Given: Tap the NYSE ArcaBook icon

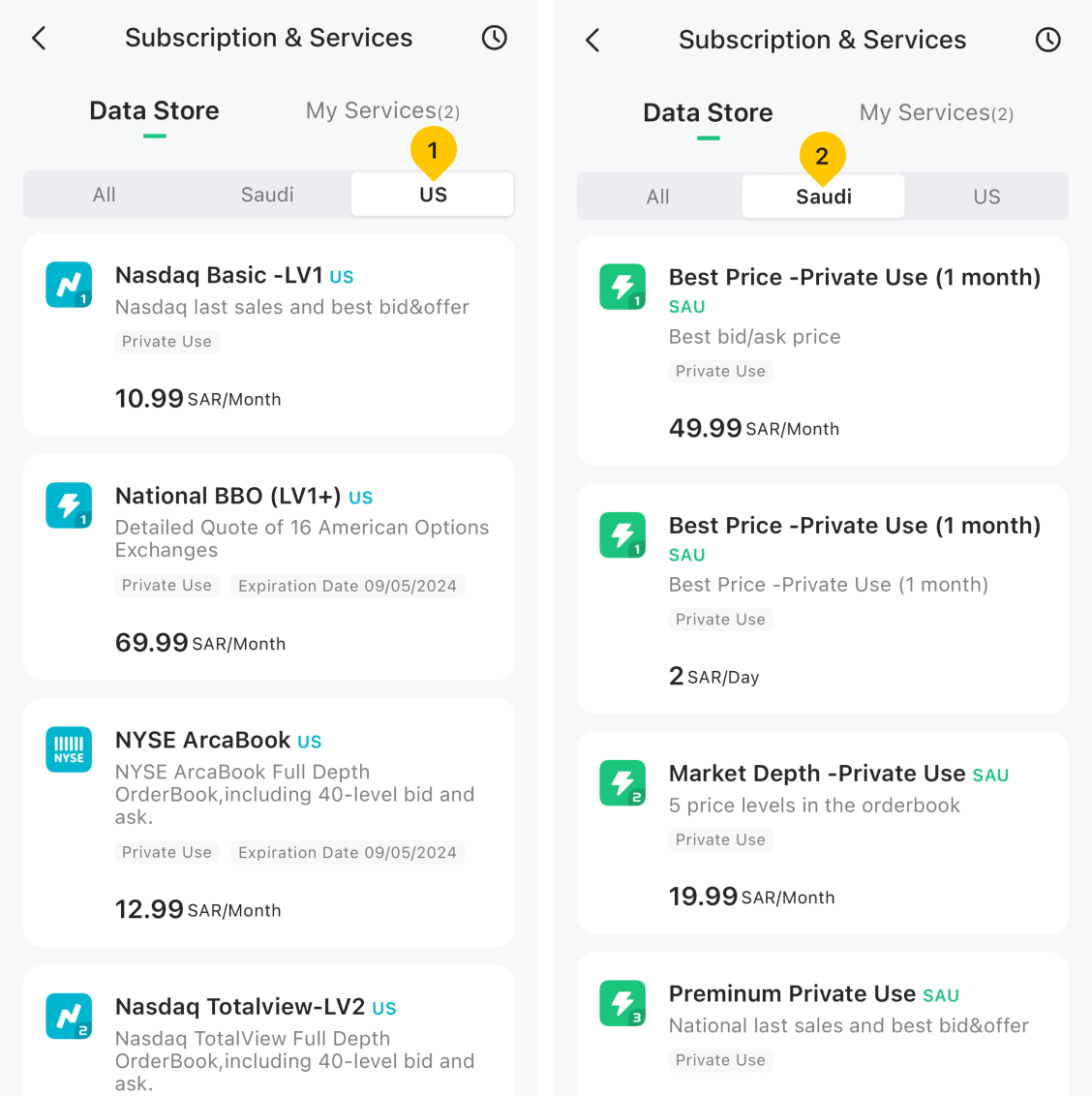Looking at the screenshot, I should coord(69,749).
